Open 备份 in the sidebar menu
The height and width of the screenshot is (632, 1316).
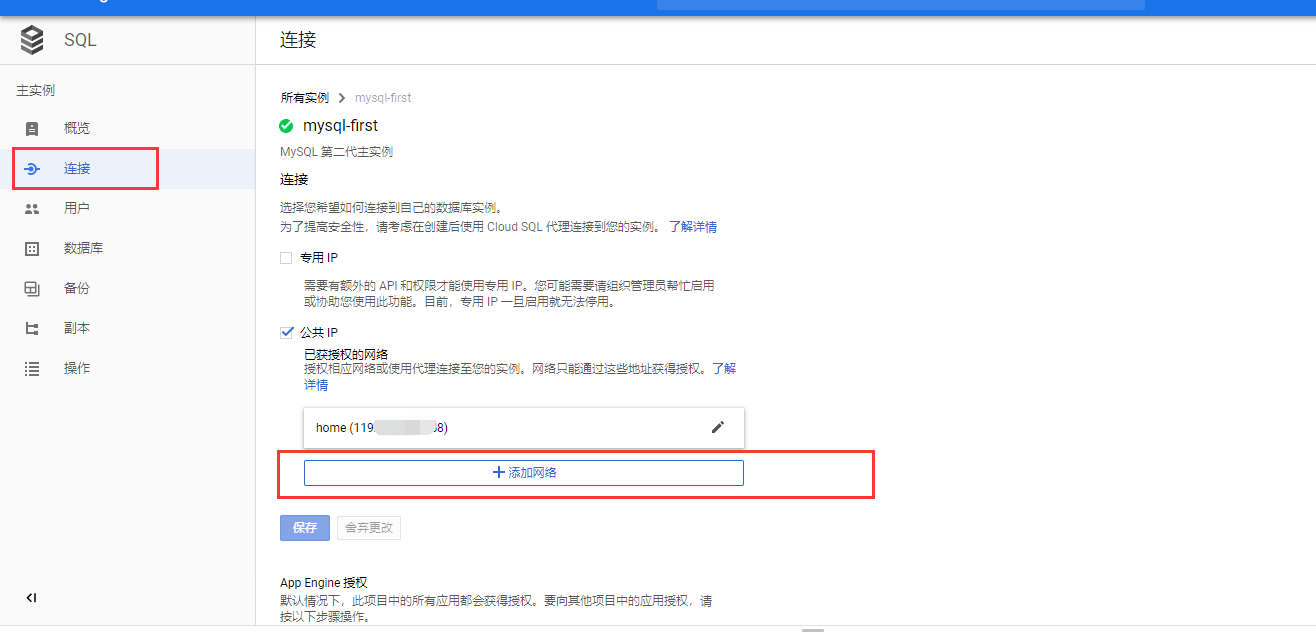[x=77, y=288]
